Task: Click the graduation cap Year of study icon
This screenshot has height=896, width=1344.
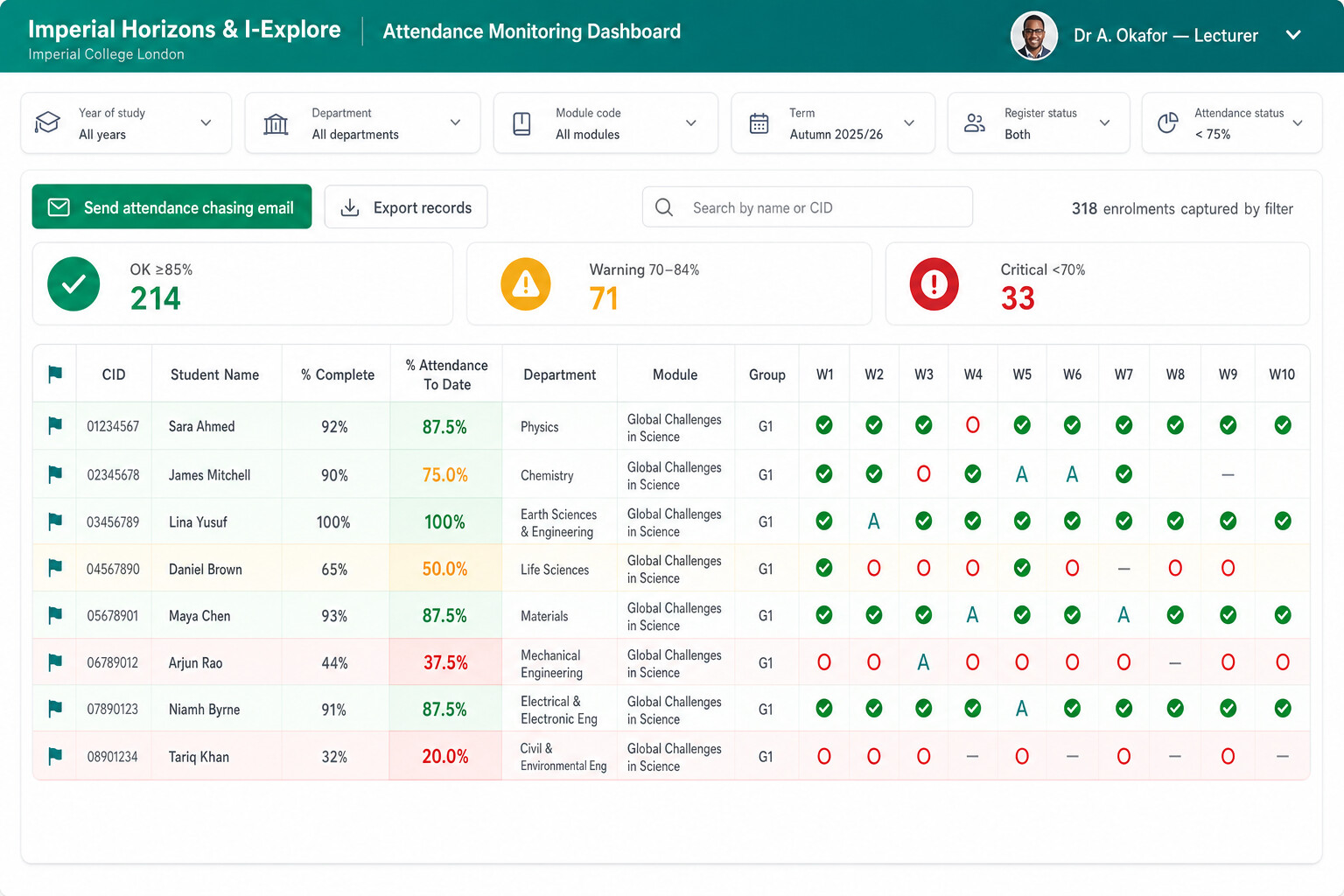Action: pyautogui.click(x=47, y=122)
